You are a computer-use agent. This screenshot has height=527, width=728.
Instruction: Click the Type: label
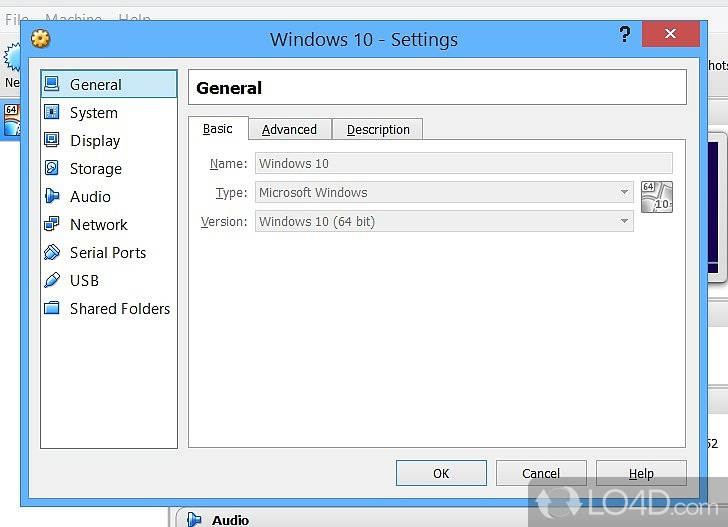point(231,193)
